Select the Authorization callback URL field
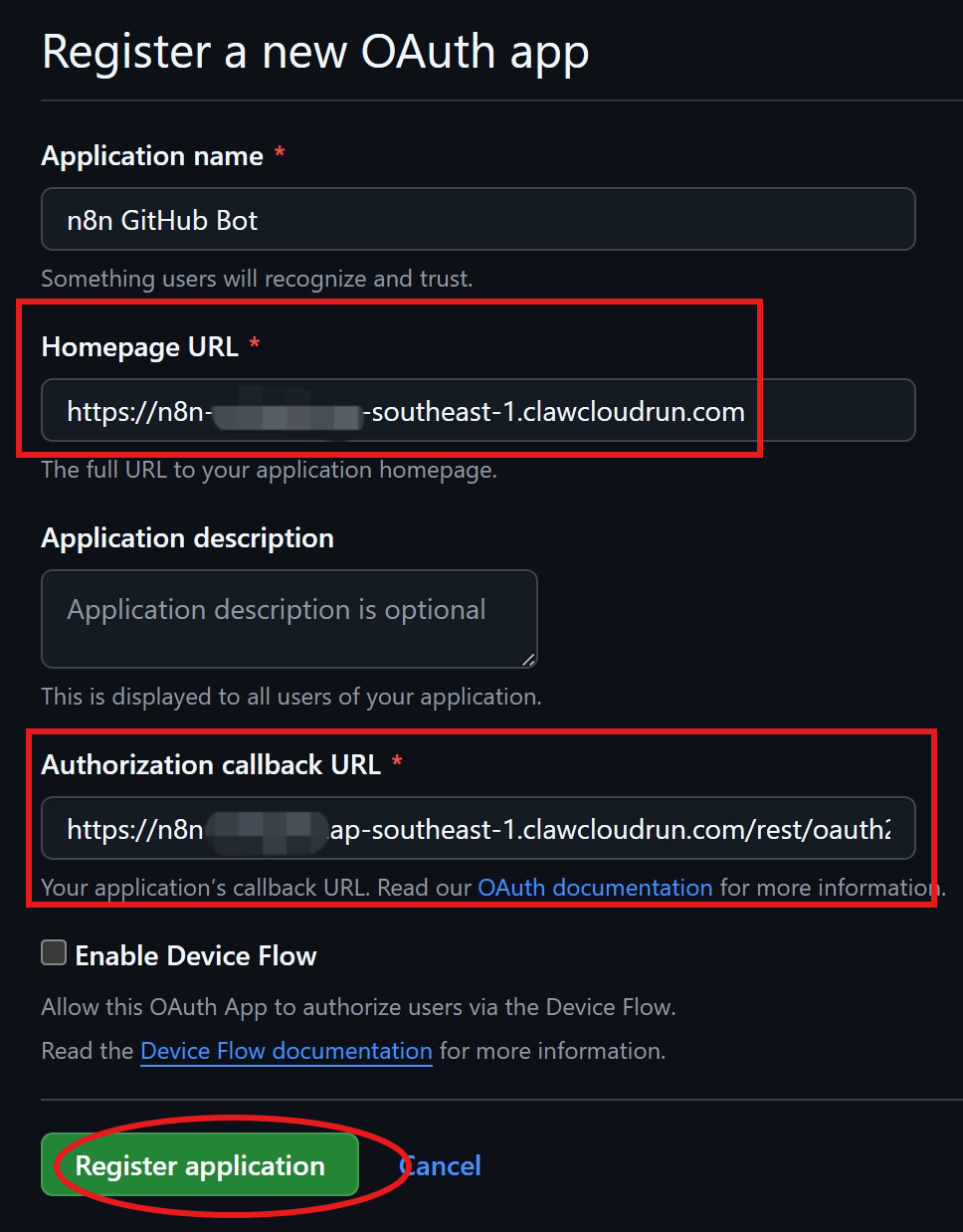This screenshot has width=963, height=1232. pos(478,829)
